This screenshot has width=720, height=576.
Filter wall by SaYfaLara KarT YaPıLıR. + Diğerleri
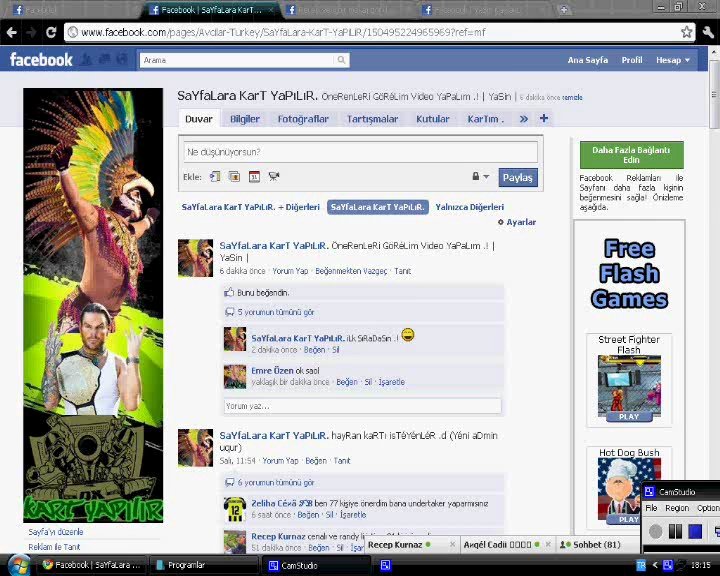pyautogui.click(x=251, y=207)
